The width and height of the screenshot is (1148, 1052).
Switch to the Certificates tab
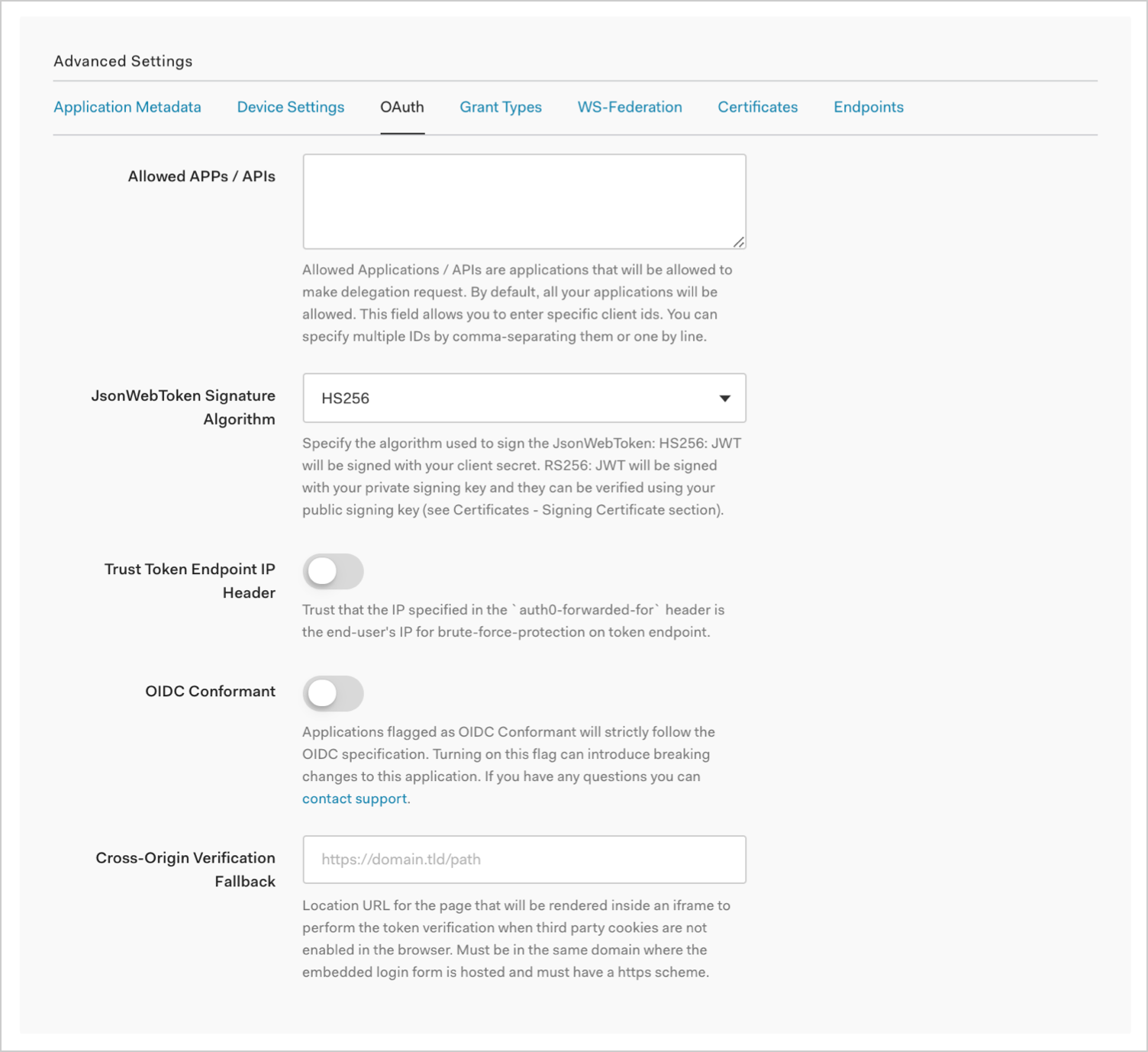757,107
